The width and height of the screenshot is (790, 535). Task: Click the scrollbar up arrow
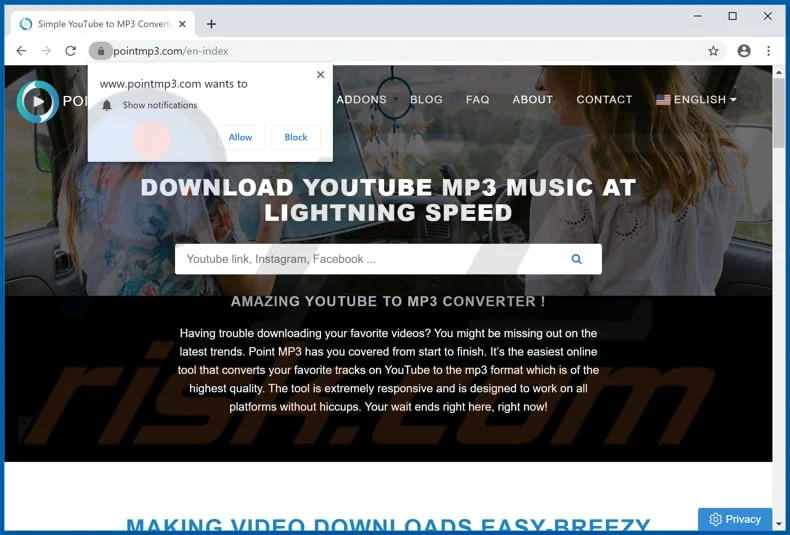tap(778, 72)
